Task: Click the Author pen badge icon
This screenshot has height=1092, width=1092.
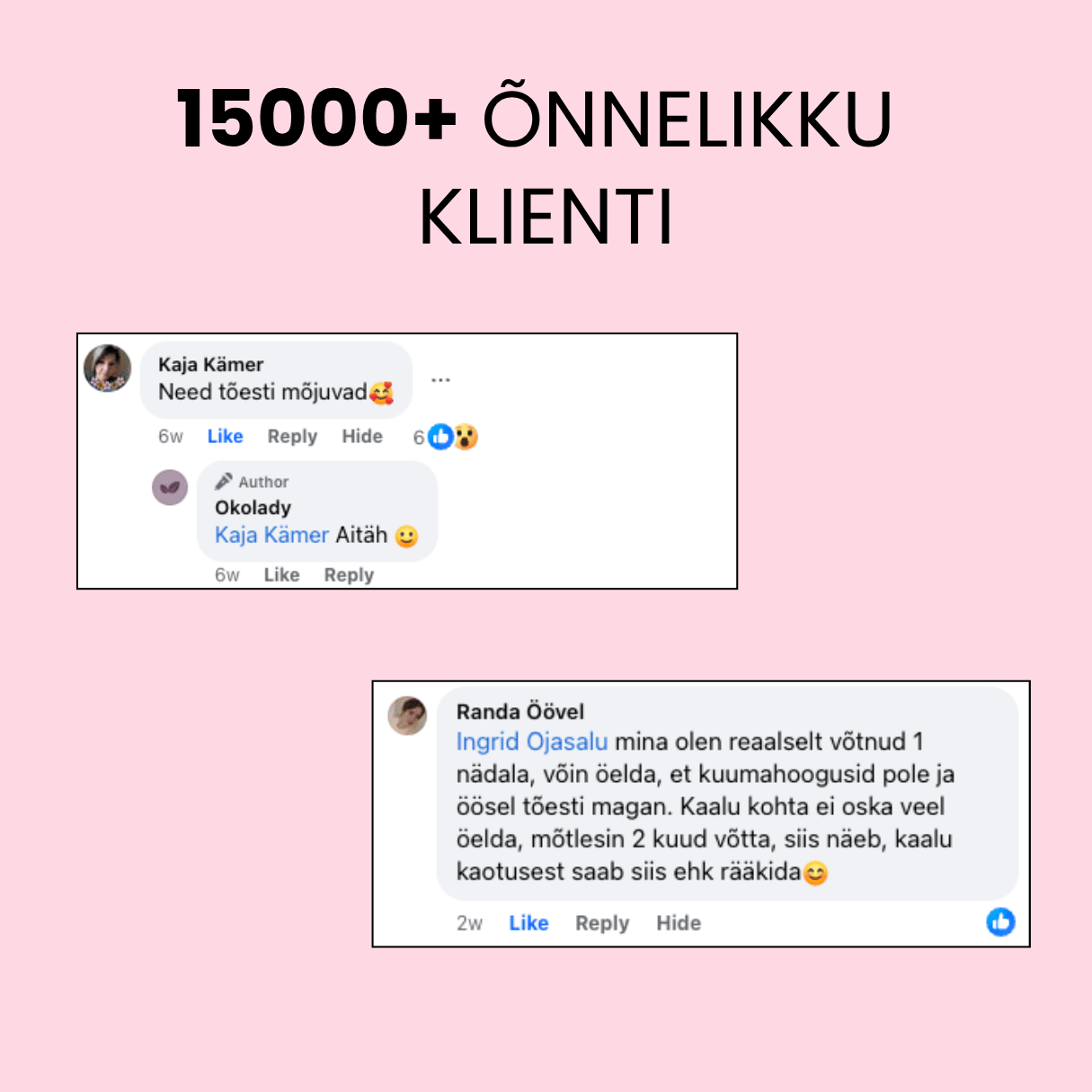Action: point(223,482)
